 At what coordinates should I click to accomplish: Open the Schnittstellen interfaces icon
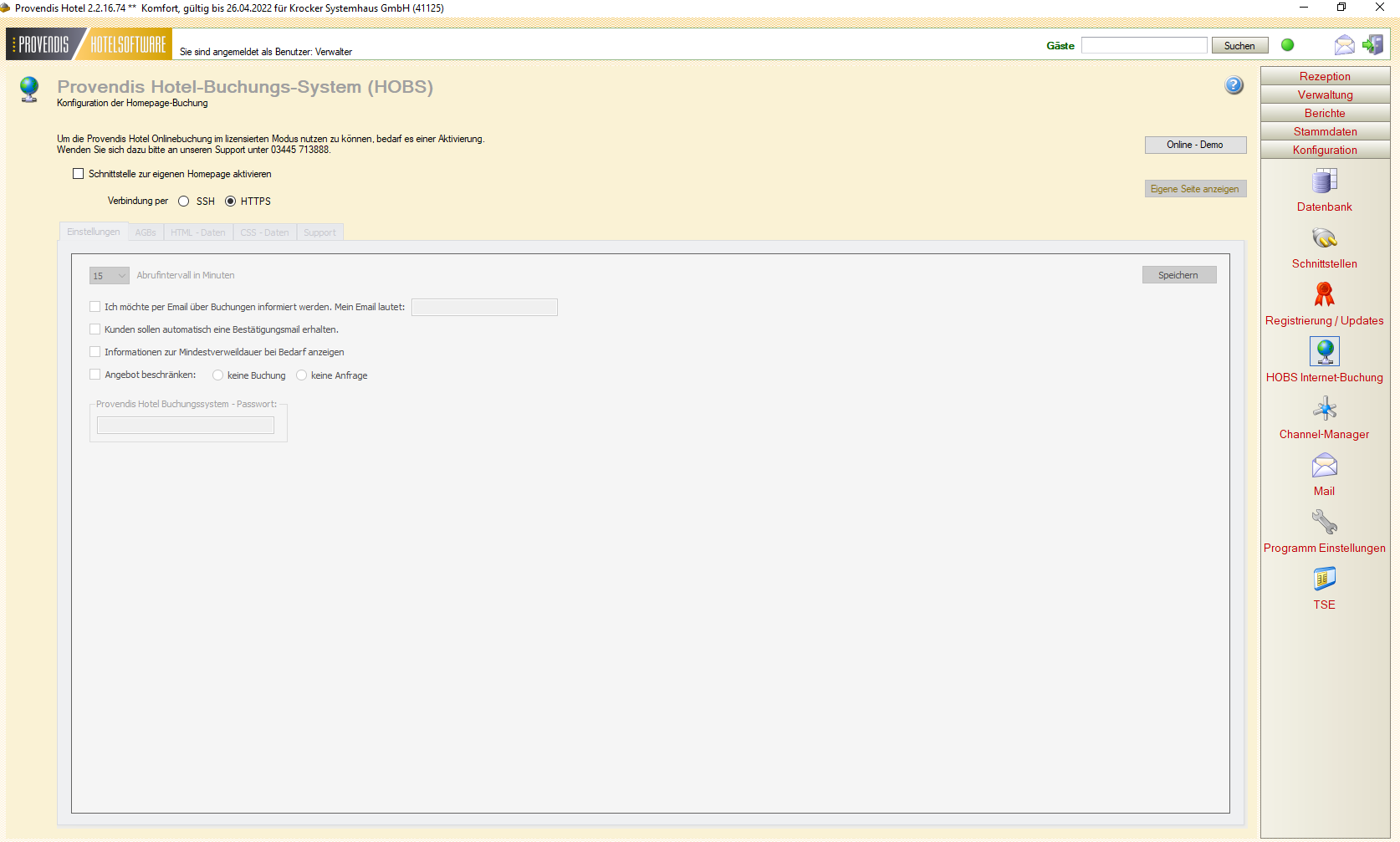click(1325, 238)
